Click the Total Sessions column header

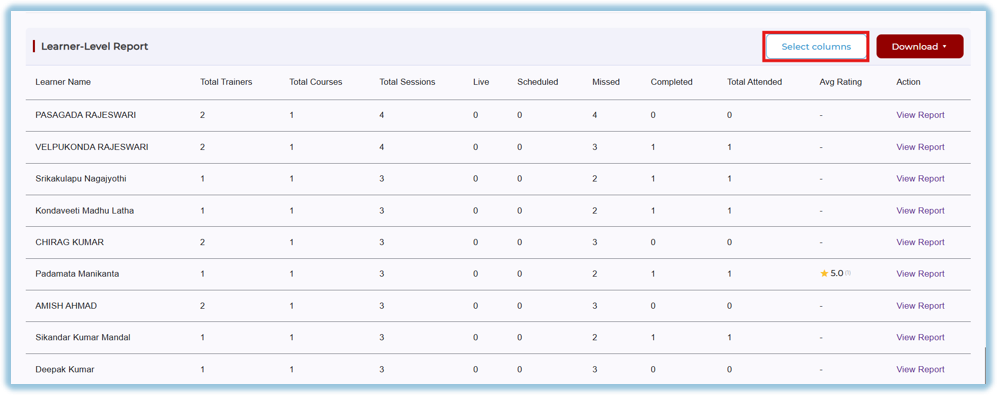407,82
